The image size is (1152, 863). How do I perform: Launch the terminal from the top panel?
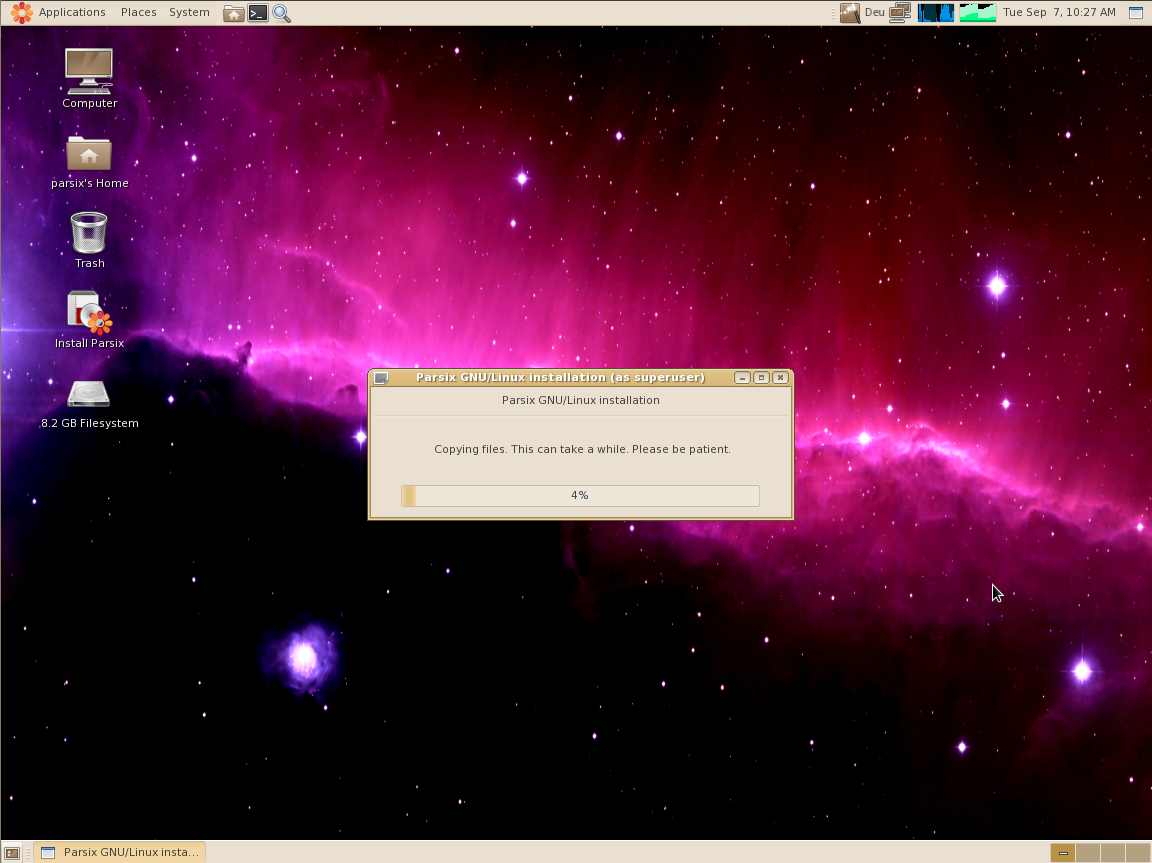[x=258, y=13]
